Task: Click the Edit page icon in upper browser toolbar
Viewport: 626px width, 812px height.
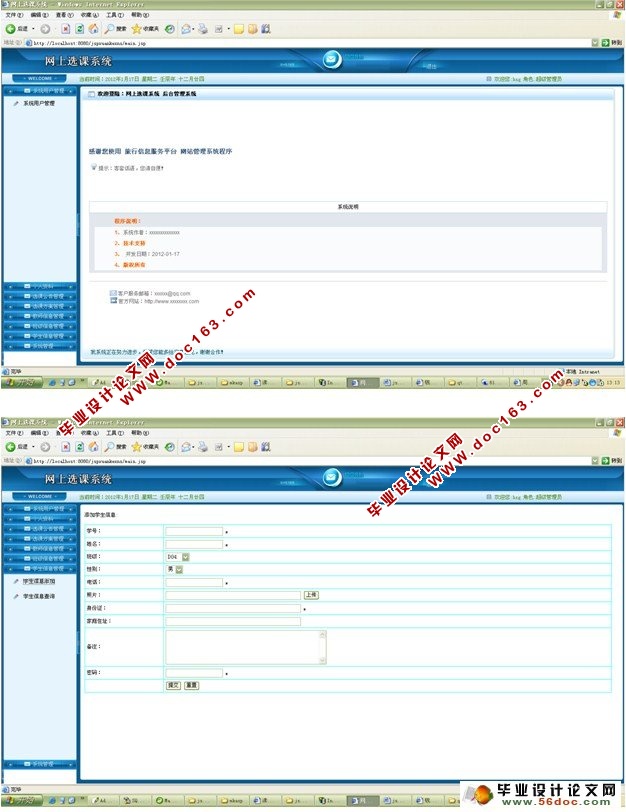Action: click(x=219, y=29)
